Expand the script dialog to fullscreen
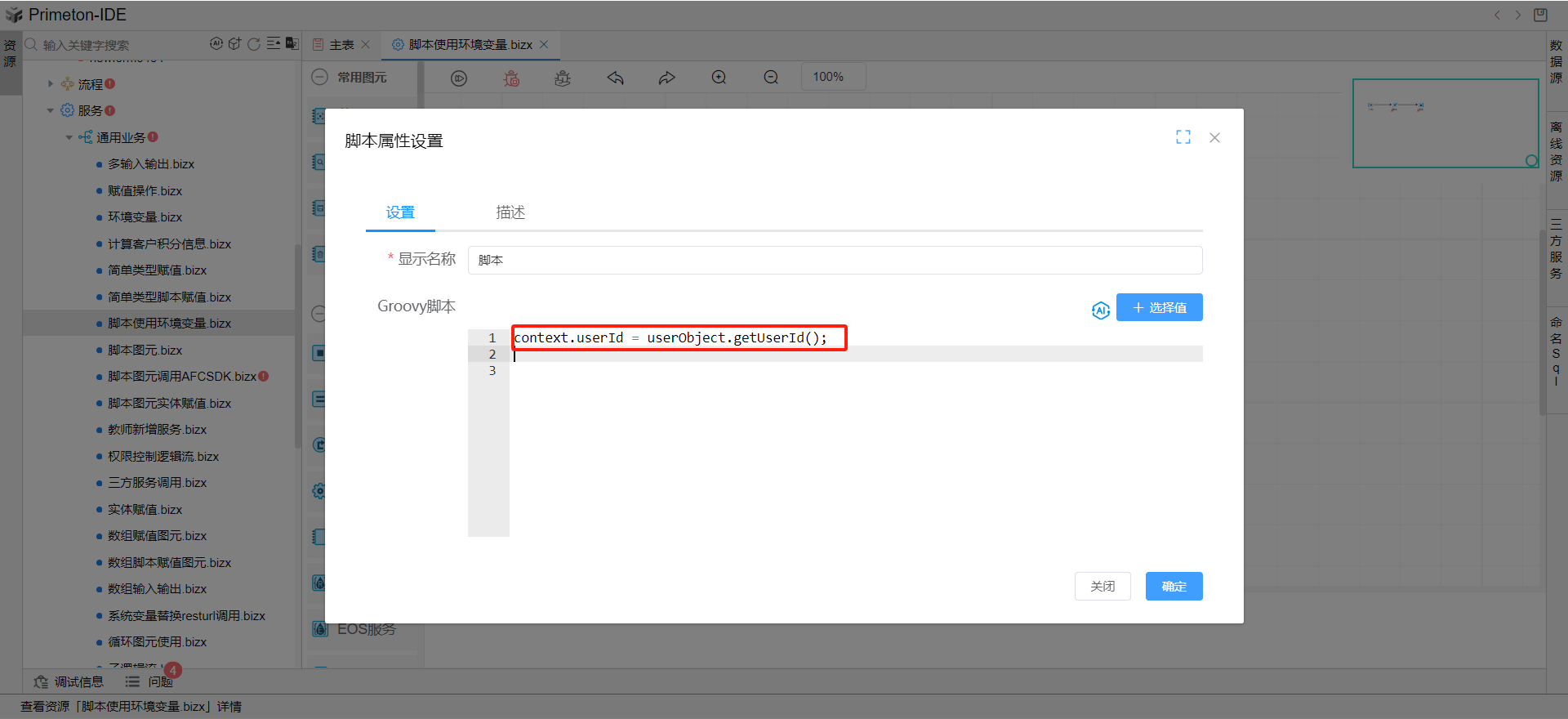Screen dimensions: 1568x719 tap(1183, 137)
